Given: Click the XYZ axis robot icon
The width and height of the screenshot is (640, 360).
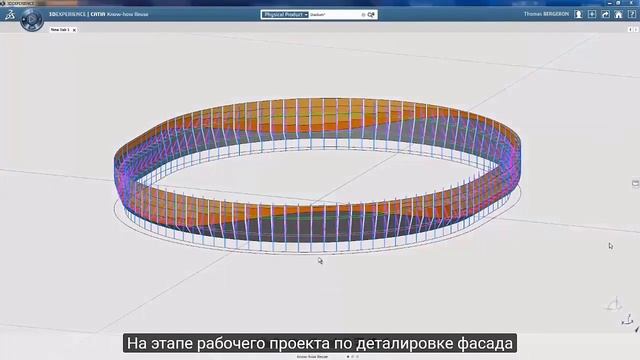Looking at the screenshot, I should tap(628, 320).
